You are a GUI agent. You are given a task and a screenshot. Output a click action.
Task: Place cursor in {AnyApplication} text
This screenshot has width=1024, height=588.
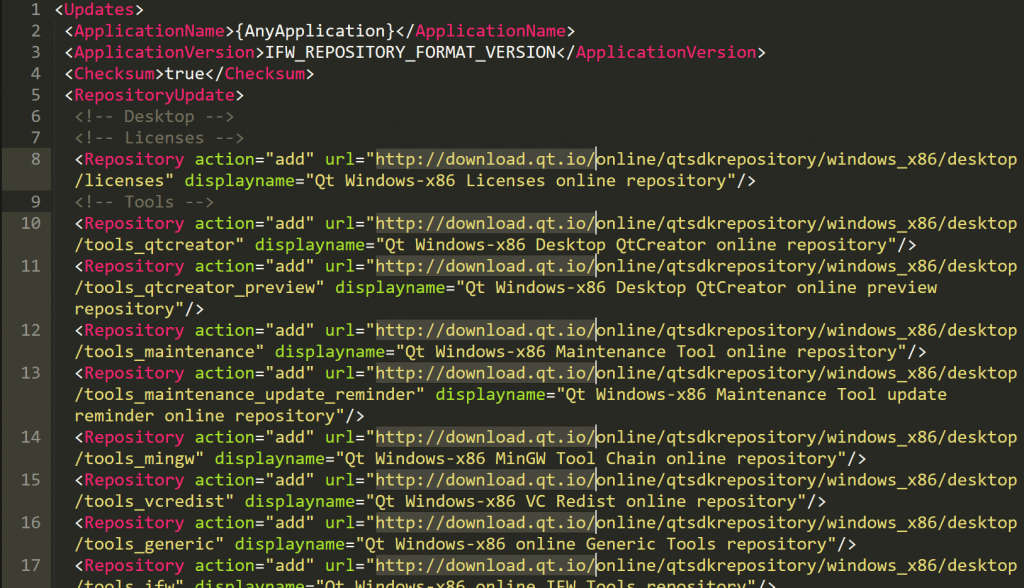click(315, 31)
